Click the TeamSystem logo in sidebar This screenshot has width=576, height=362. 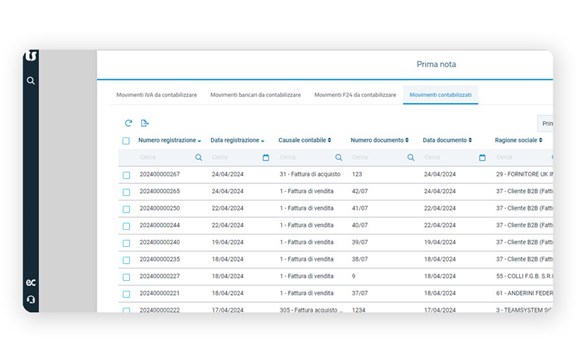tap(31, 56)
